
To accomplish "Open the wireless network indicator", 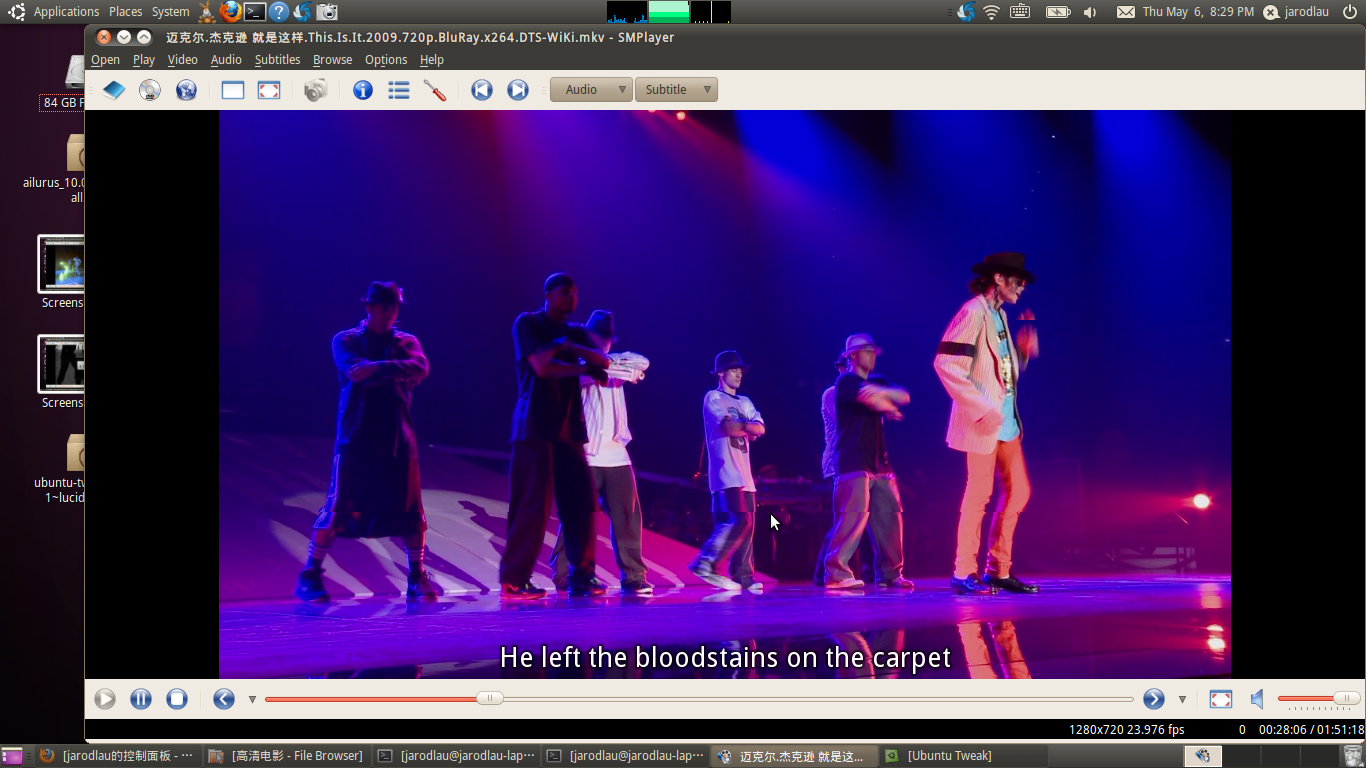I will 992,12.
